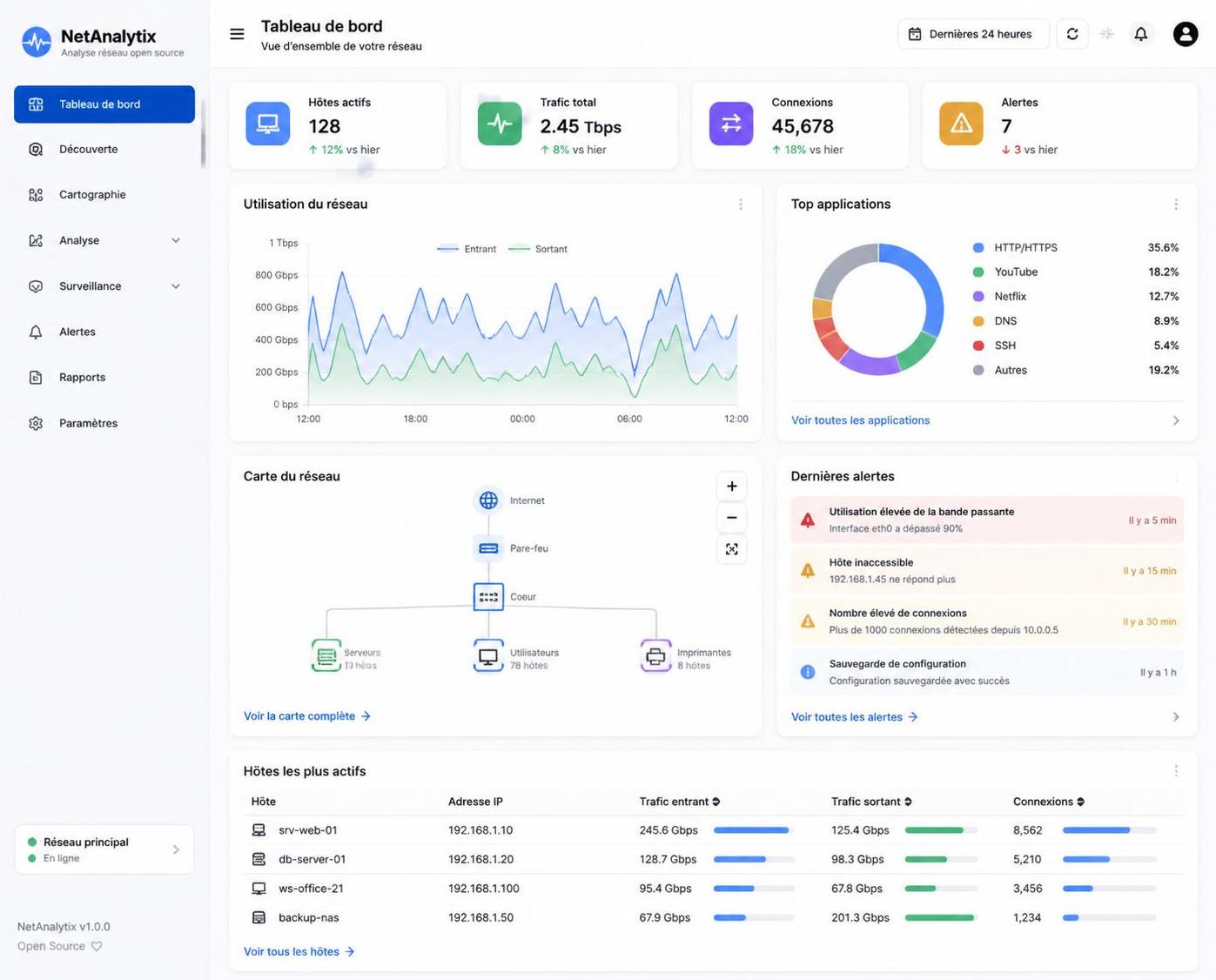Open Hôtes les plus actifs options menu
The image size is (1216, 980).
1176,771
